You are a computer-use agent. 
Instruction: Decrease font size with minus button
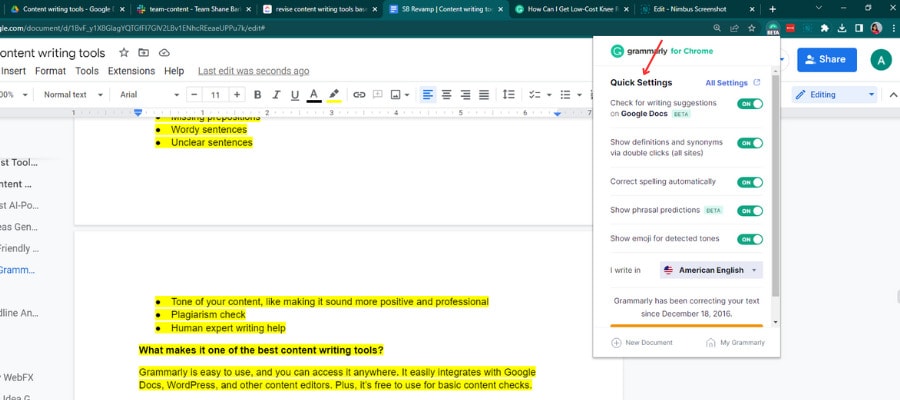point(195,95)
